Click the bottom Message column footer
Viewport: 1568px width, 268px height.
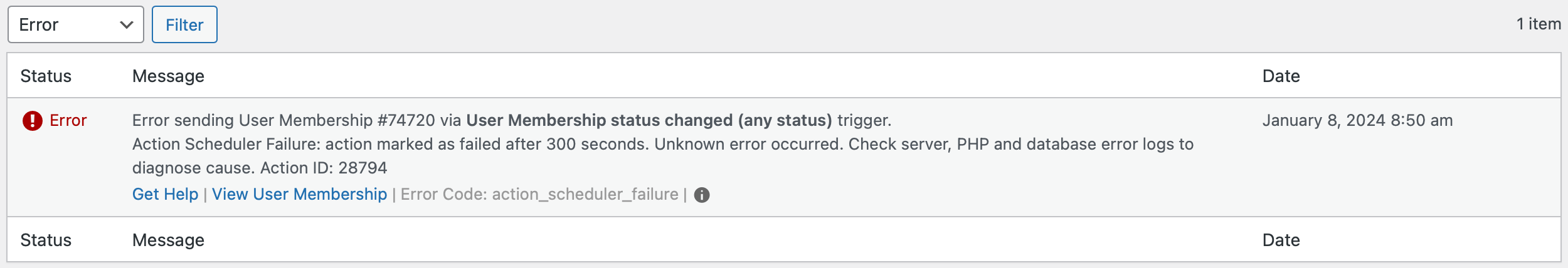168,240
